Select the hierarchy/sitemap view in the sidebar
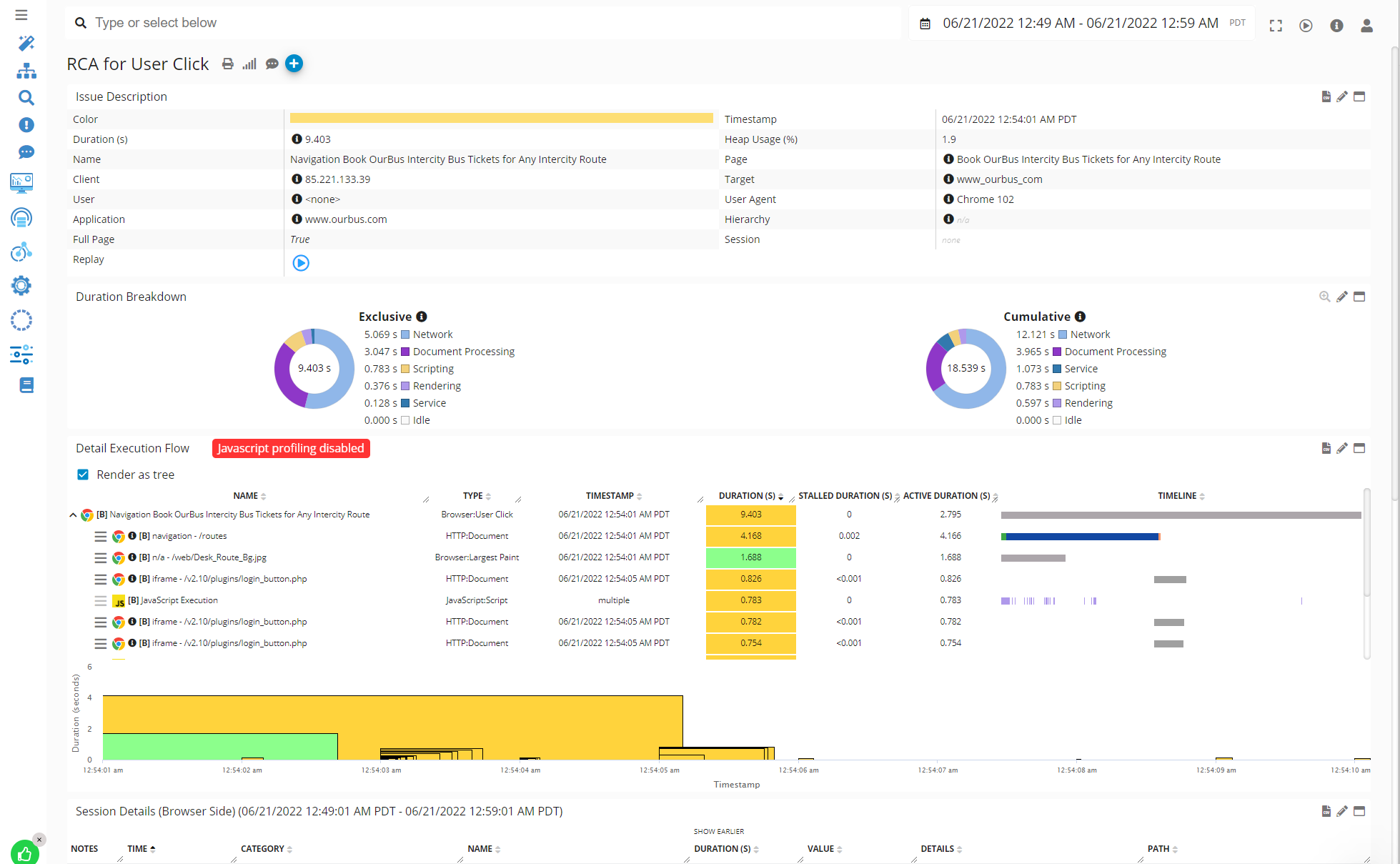Image resolution: width=1400 pixels, height=864 pixels. (26, 71)
